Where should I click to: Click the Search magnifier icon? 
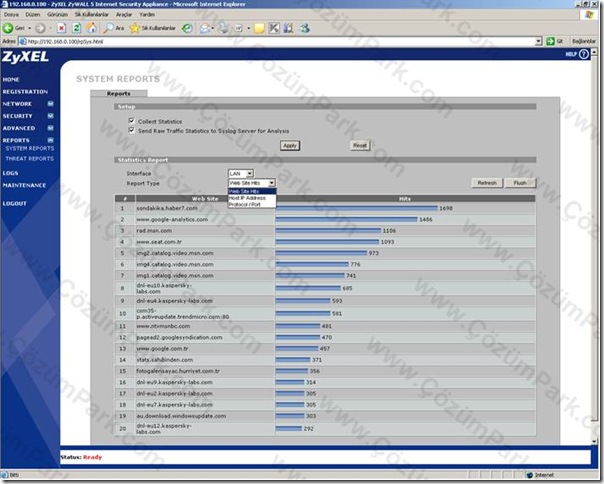[x=109, y=28]
